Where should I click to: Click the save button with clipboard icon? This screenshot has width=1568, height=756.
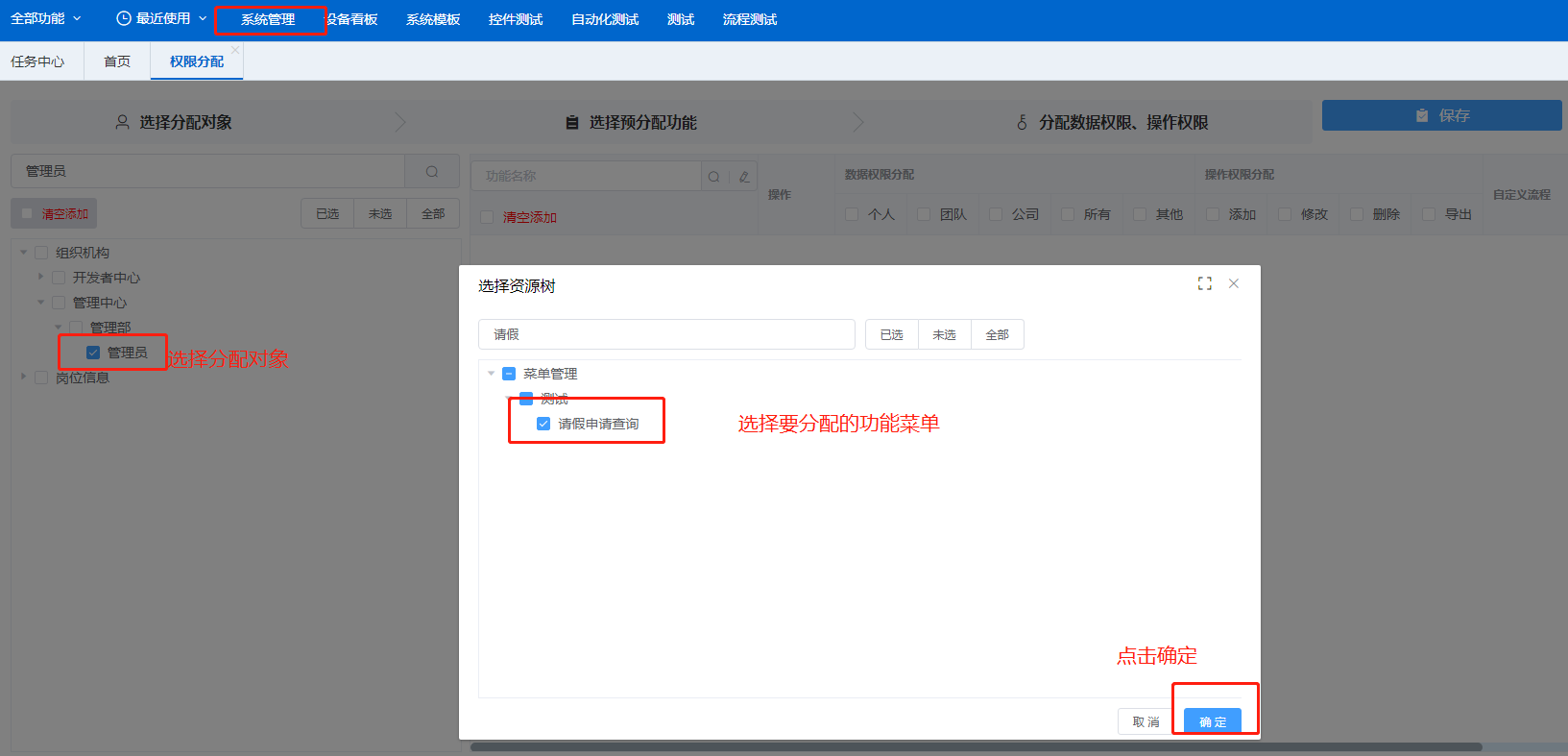click(1441, 115)
